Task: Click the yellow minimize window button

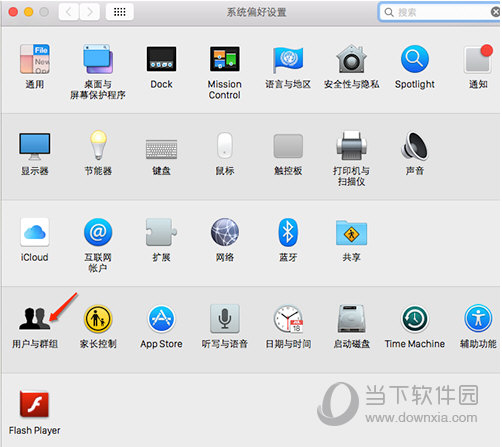Action: pyautogui.click(x=29, y=12)
